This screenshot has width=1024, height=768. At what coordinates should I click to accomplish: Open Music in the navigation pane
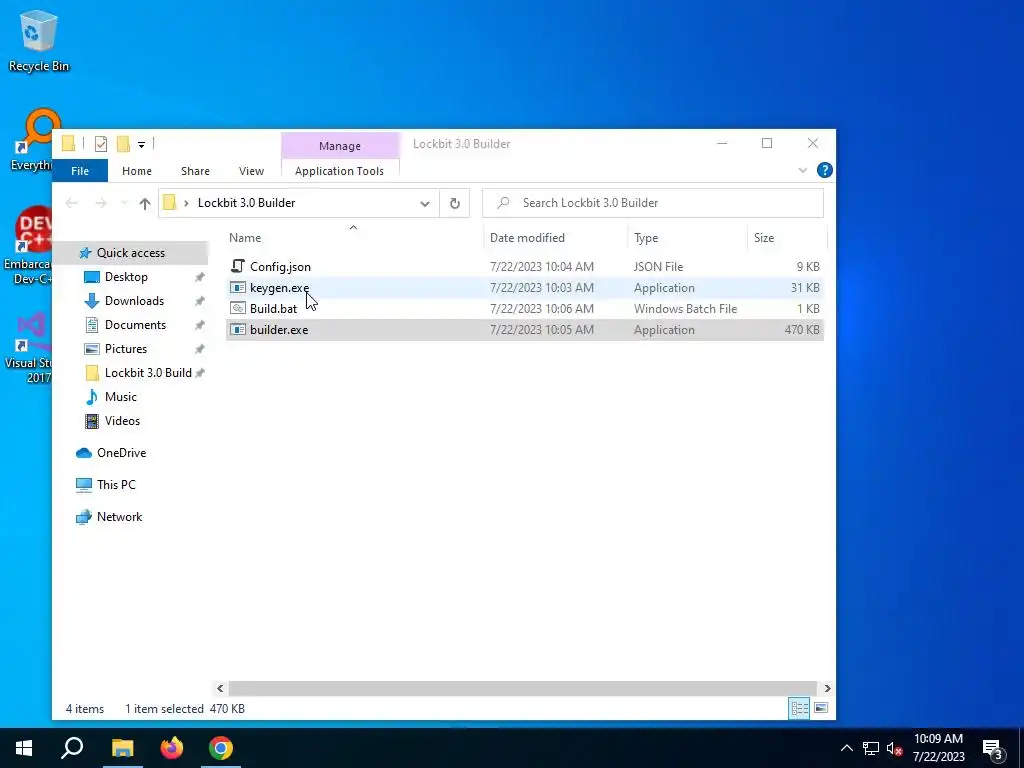tap(121, 397)
